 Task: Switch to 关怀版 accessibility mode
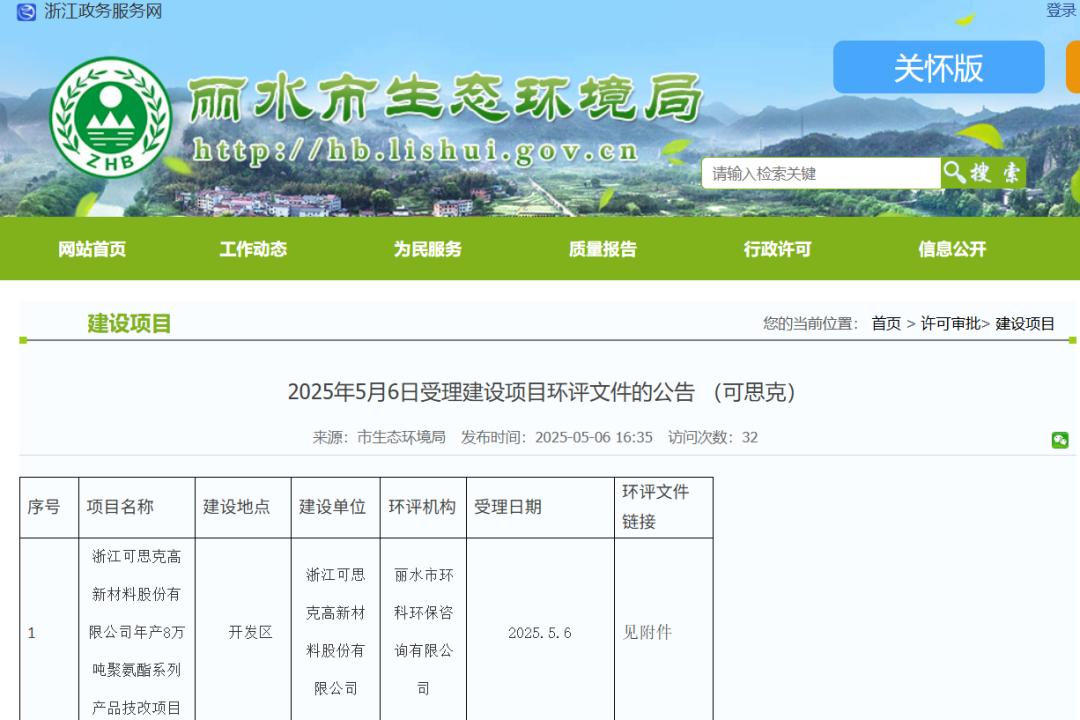(x=938, y=68)
